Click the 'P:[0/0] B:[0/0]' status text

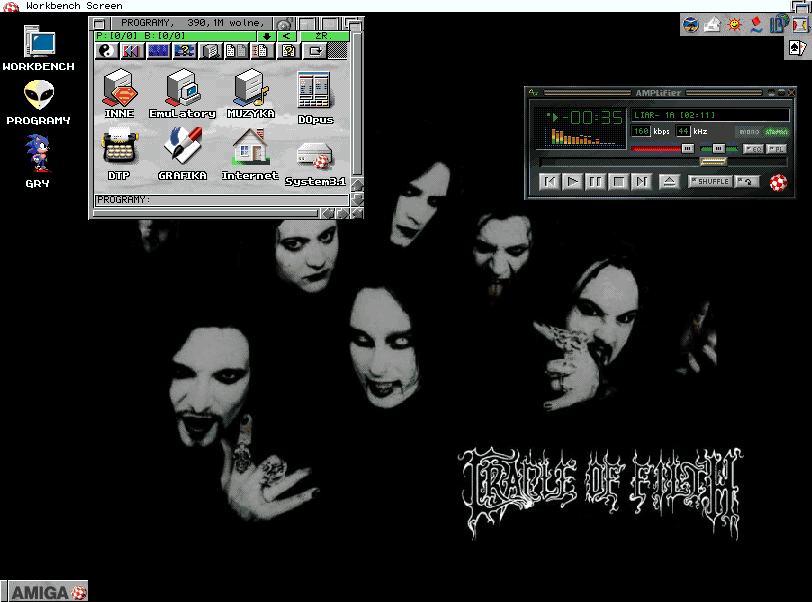[x=140, y=36]
